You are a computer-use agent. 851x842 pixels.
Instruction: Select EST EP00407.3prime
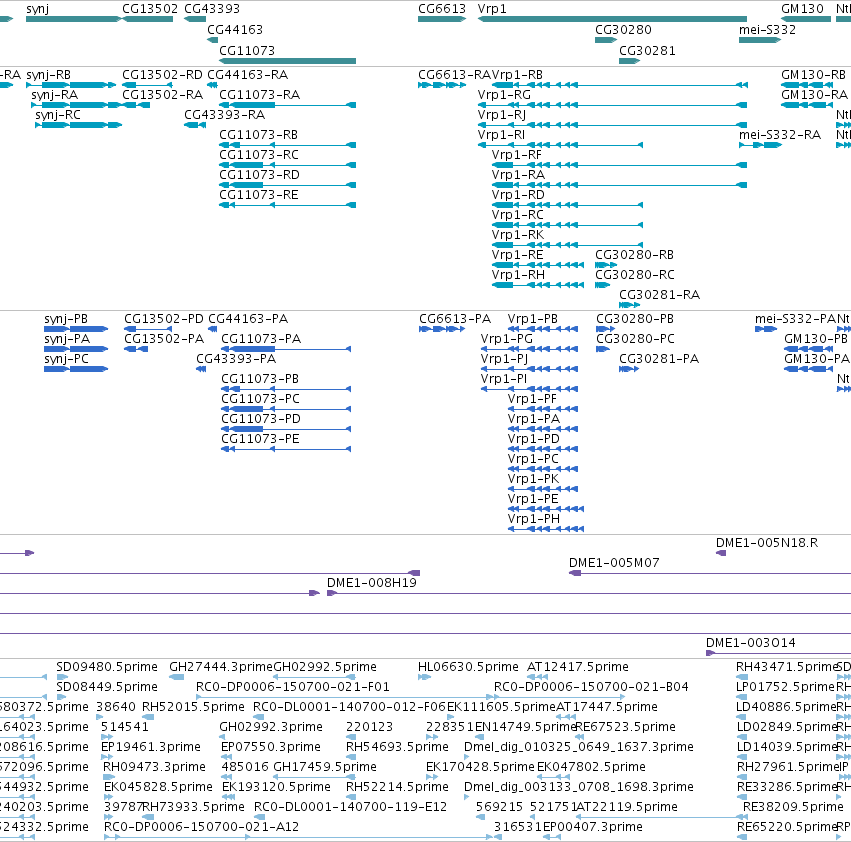(x=593, y=827)
